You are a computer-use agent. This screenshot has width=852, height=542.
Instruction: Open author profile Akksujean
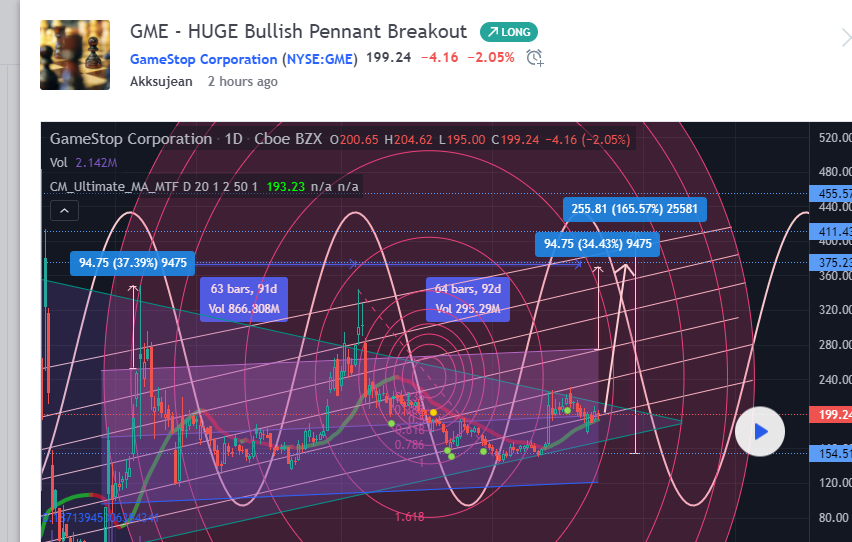[161, 82]
